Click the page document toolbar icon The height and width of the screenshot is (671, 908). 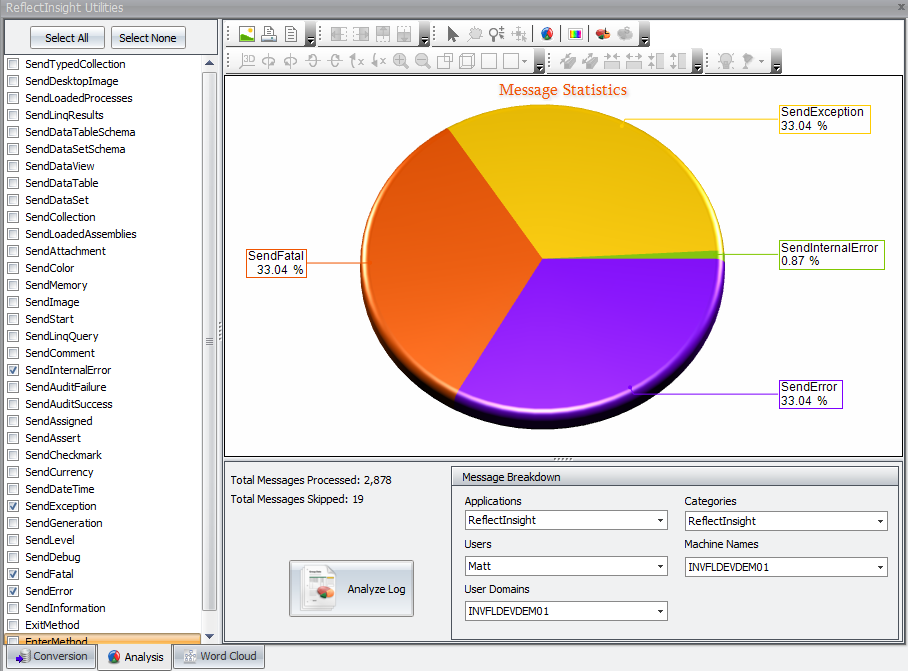[x=290, y=34]
